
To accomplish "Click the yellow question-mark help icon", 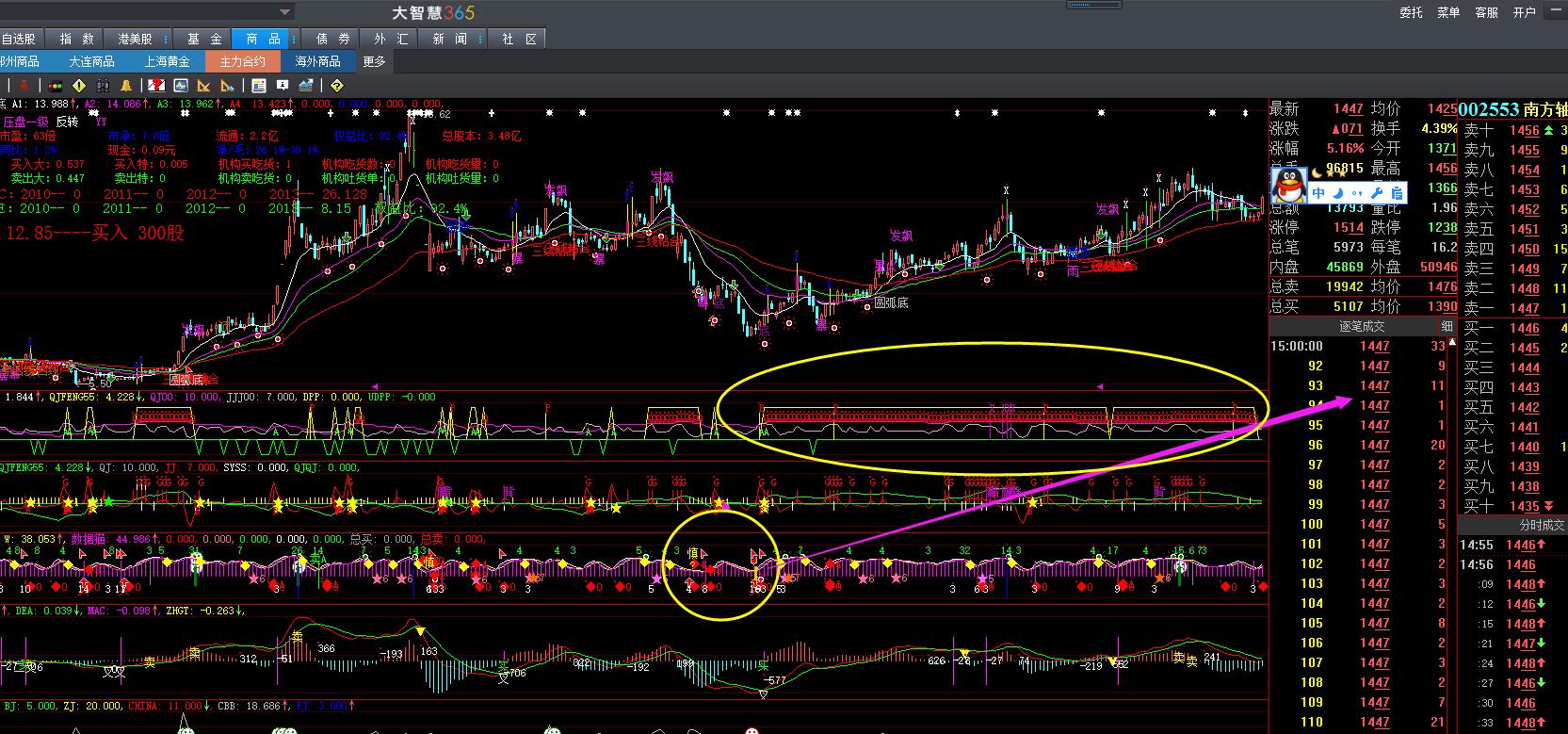I will (x=337, y=86).
